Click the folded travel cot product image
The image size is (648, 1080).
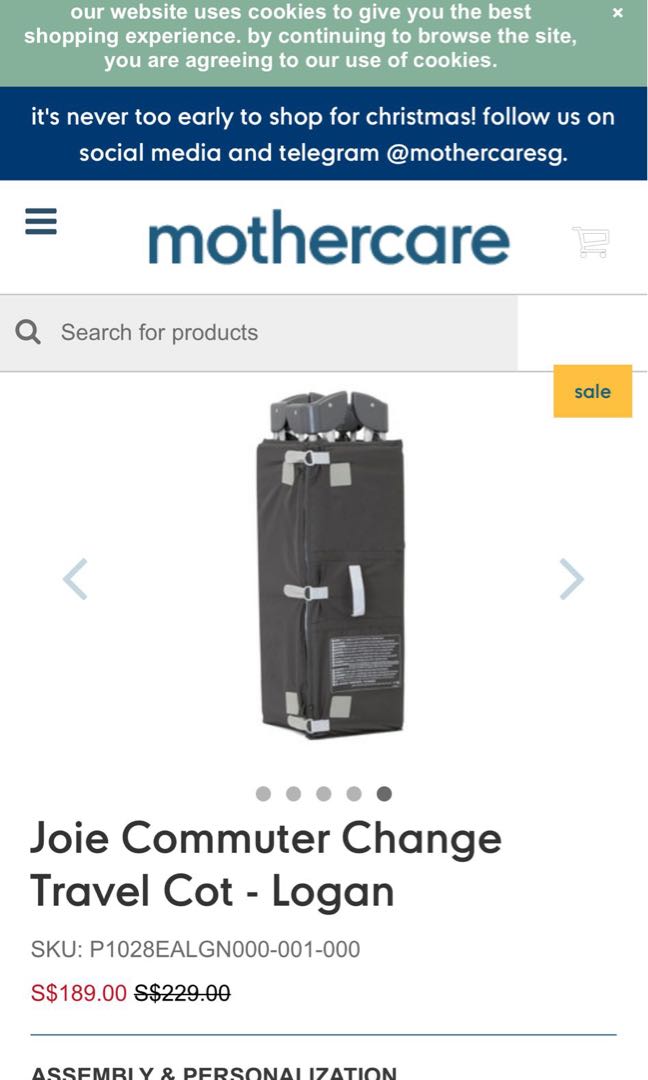tap(330, 564)
